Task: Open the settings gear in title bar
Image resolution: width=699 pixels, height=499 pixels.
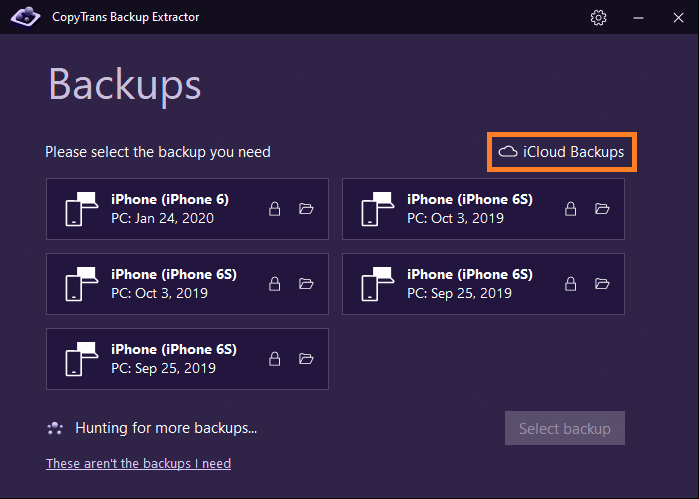Action: pos(598,18)
